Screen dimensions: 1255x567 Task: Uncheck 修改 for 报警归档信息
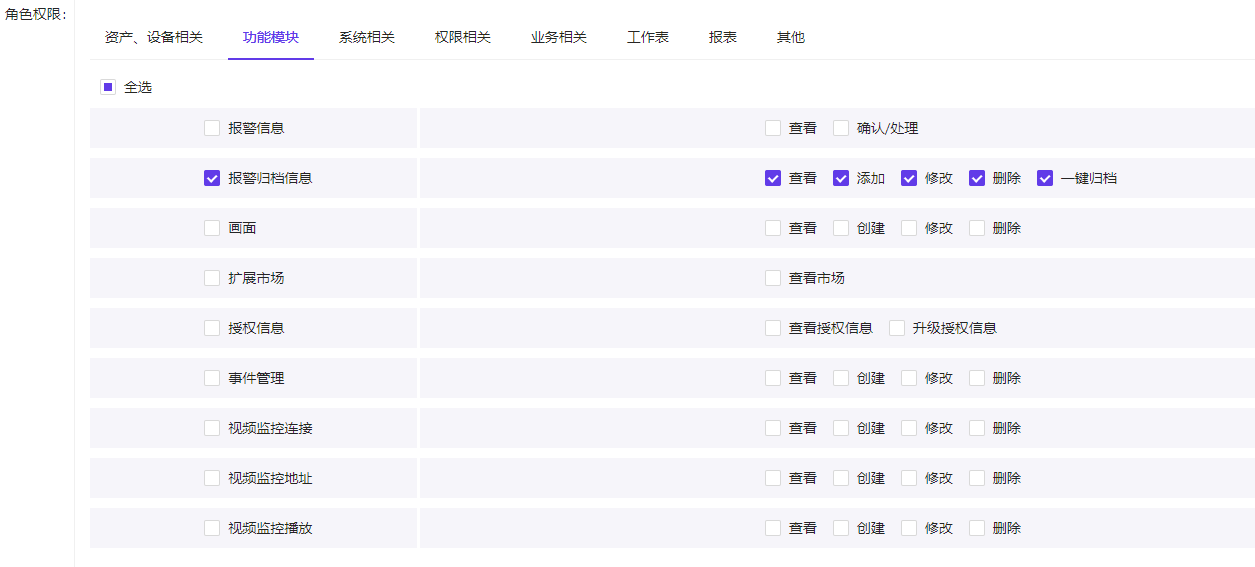tap(909, 178)
